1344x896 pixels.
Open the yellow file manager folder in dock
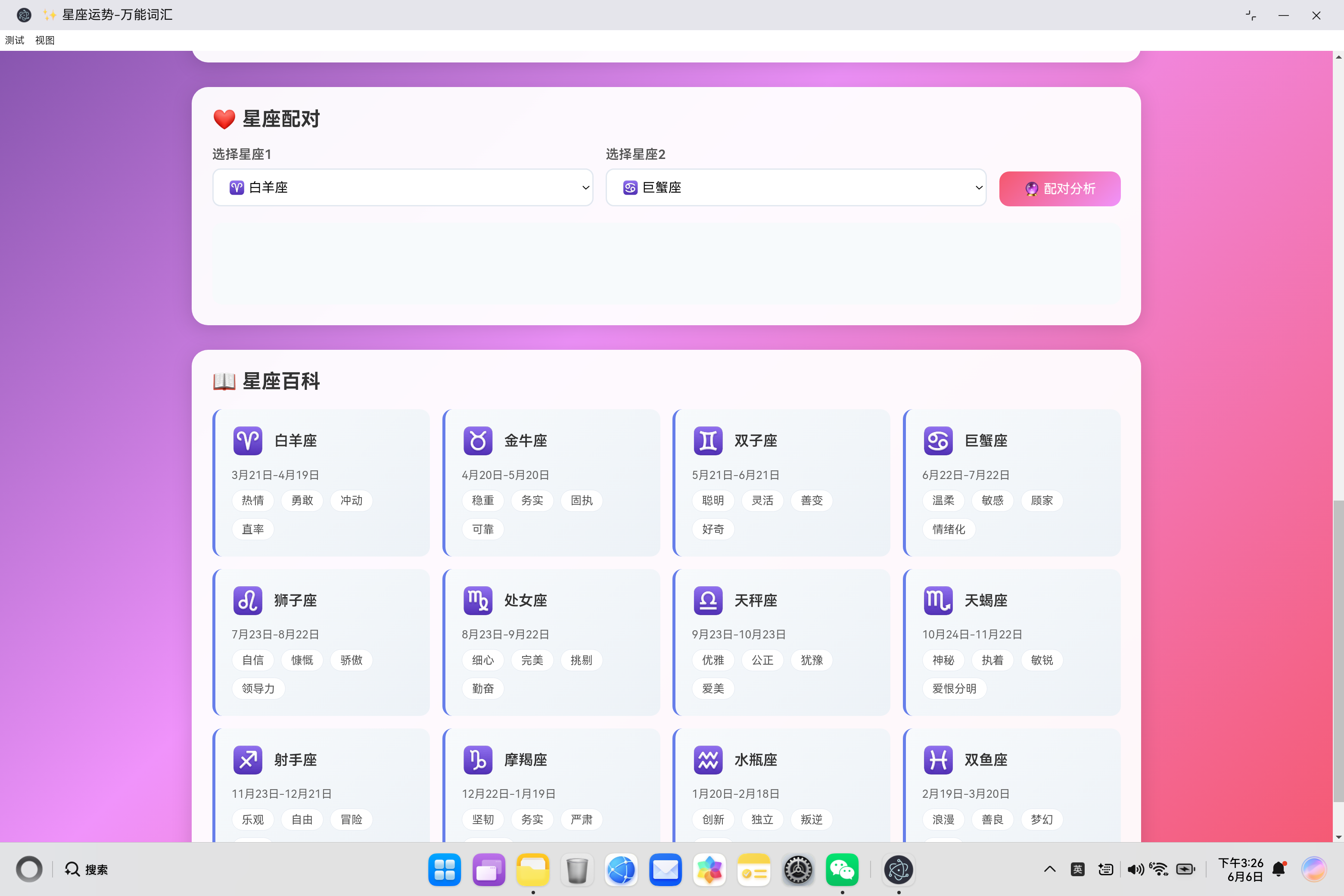point(532,870)
